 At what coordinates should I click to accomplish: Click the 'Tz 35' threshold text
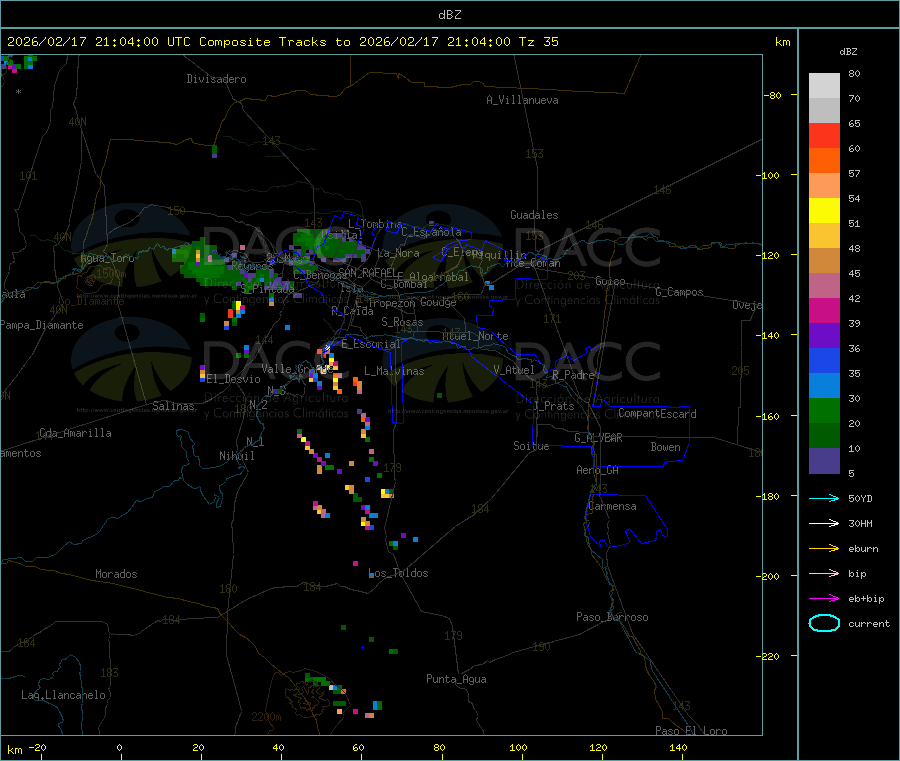pos(538,42)
